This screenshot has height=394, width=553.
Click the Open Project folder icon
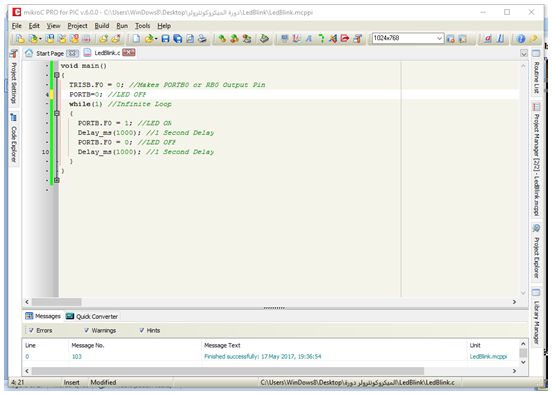point(33,38)
